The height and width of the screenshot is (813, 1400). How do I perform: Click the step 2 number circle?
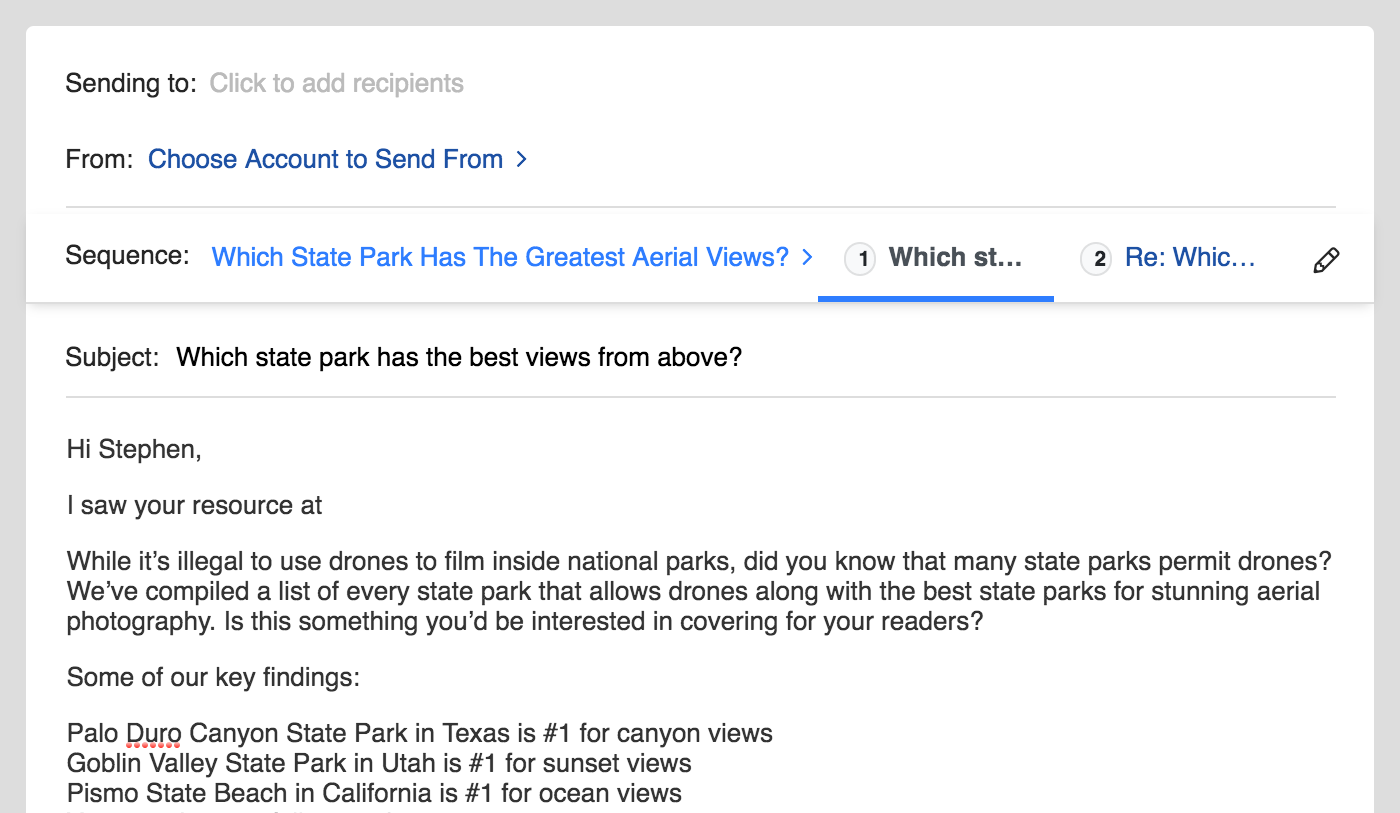[x=1096, y=259]
